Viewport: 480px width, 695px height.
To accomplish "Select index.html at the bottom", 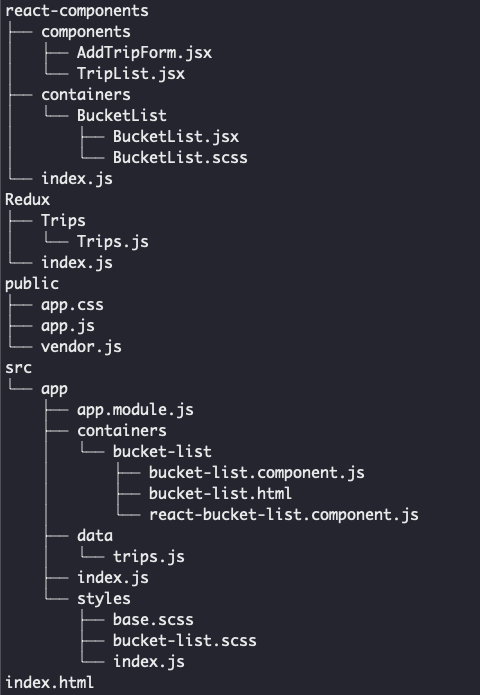I will [x=50, y=683].
